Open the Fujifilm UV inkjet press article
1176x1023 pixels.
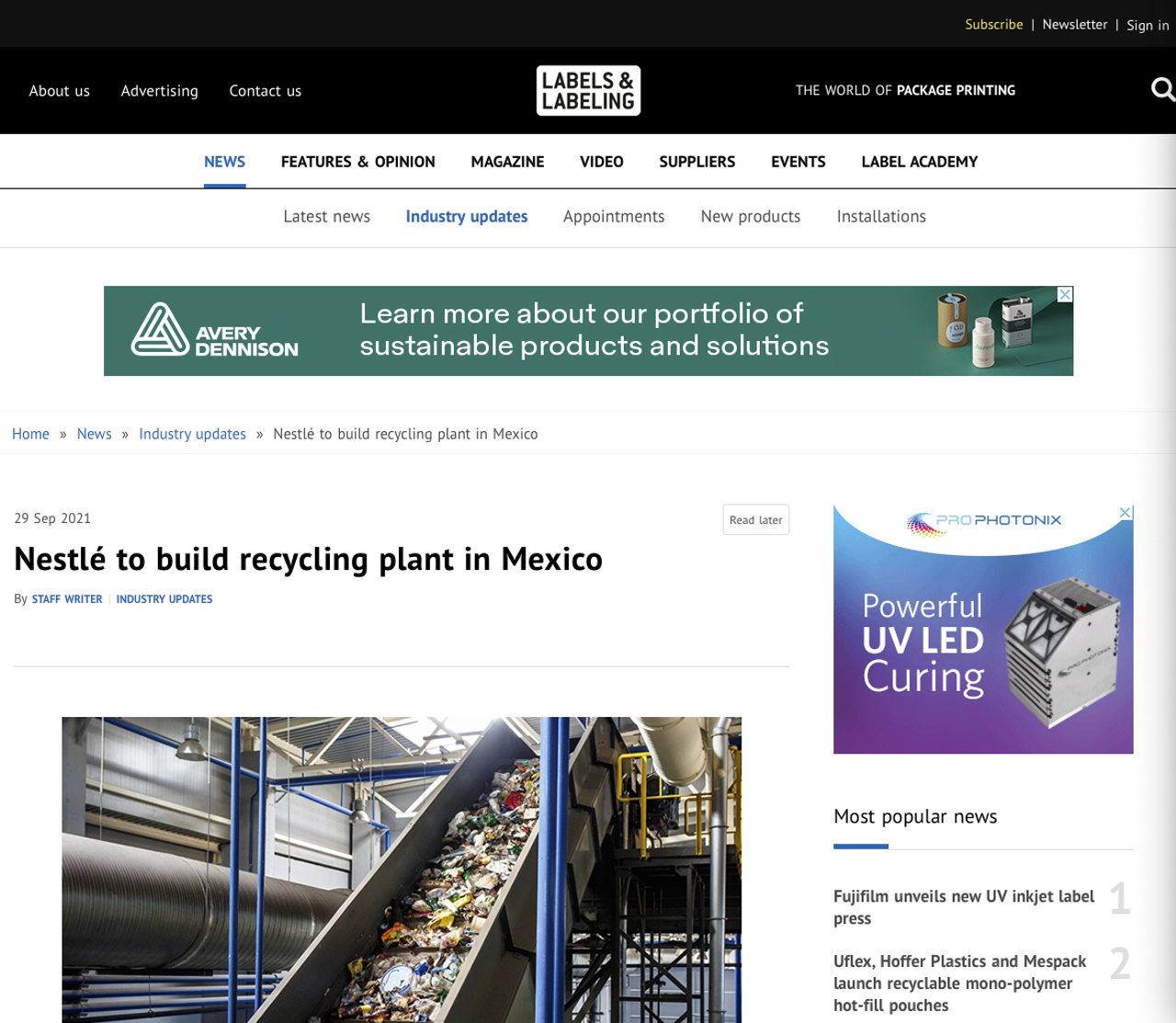tap(963, 906)
